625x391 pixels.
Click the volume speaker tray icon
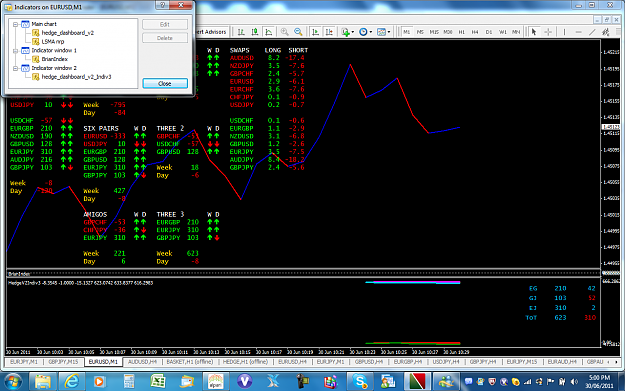(x=574, y=381)
